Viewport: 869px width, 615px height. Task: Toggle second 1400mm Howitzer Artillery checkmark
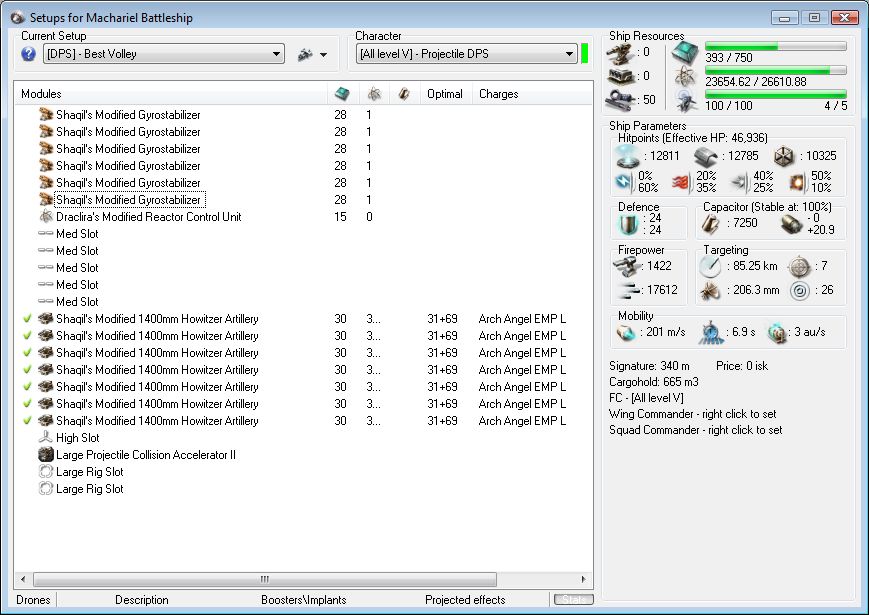27,336
